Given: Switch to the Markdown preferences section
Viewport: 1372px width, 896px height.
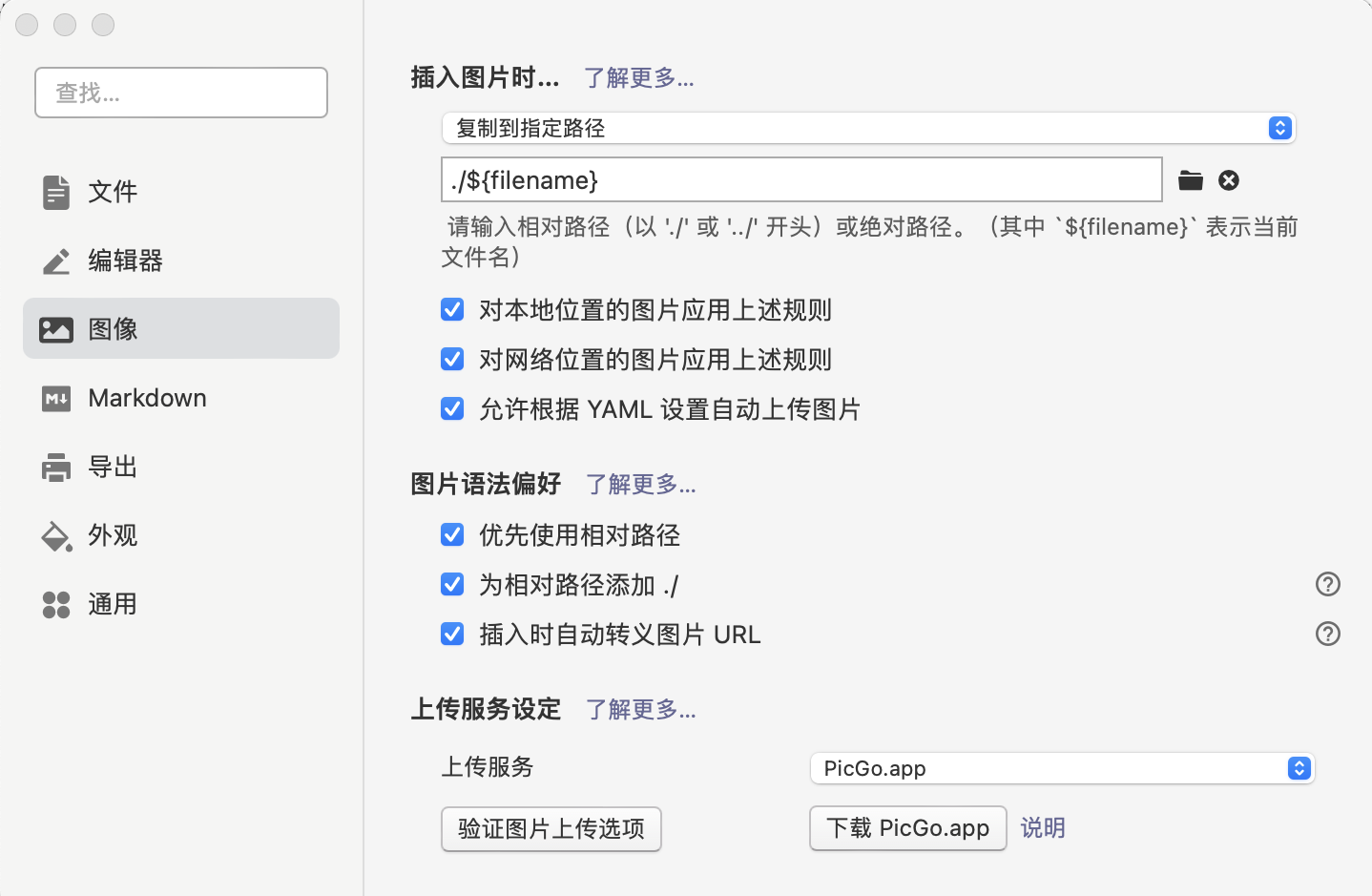Looking at the screenshot, I should [146, 398].
